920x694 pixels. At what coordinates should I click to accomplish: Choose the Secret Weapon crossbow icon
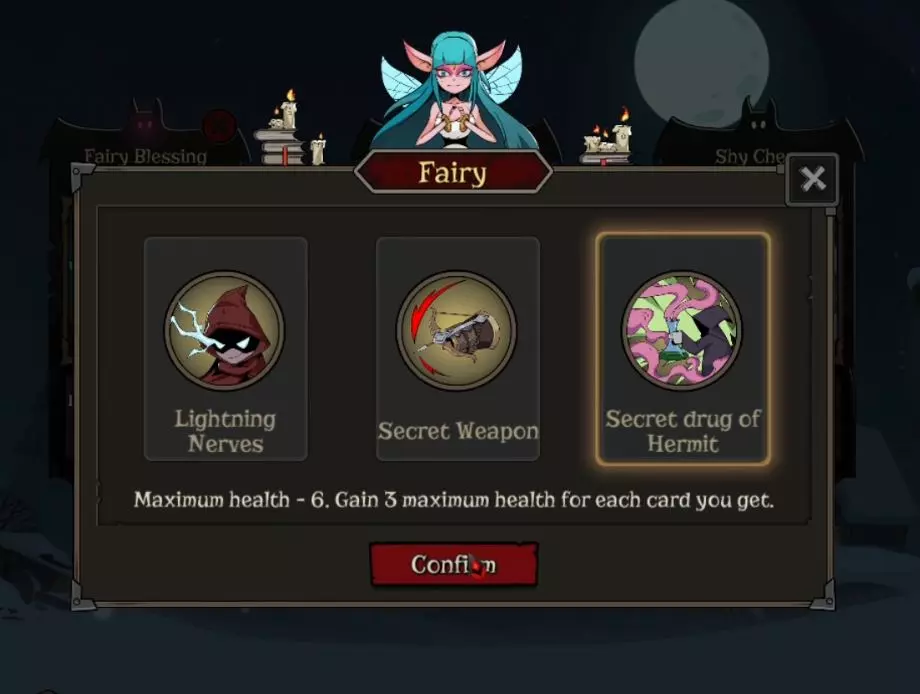[456, 330]
